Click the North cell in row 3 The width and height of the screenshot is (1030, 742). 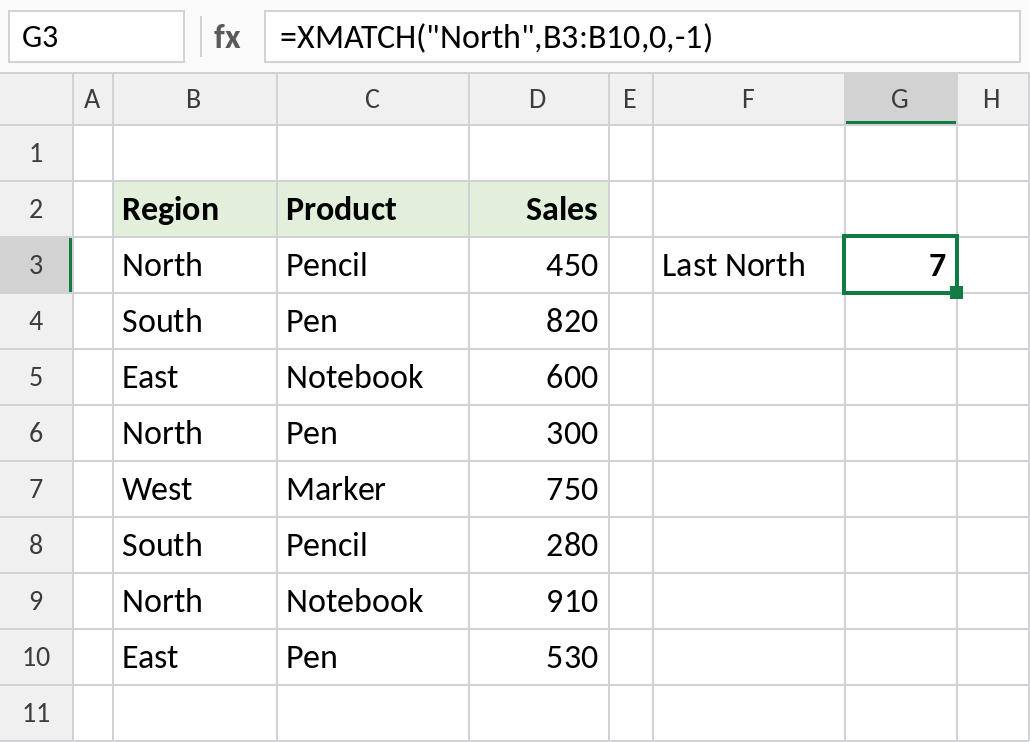point(195,265)
